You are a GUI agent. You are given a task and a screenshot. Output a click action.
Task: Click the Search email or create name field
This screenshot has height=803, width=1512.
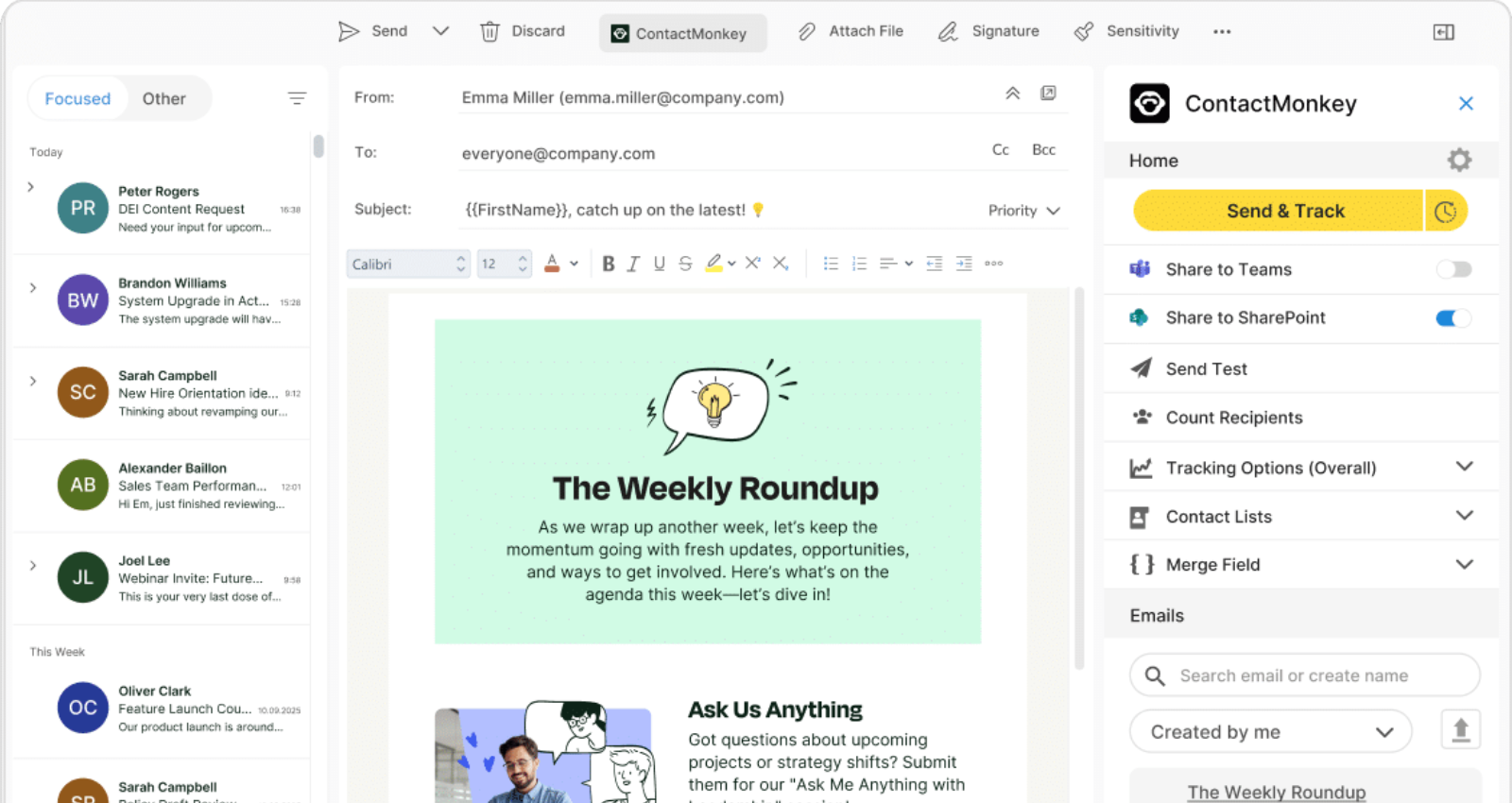1304,675
